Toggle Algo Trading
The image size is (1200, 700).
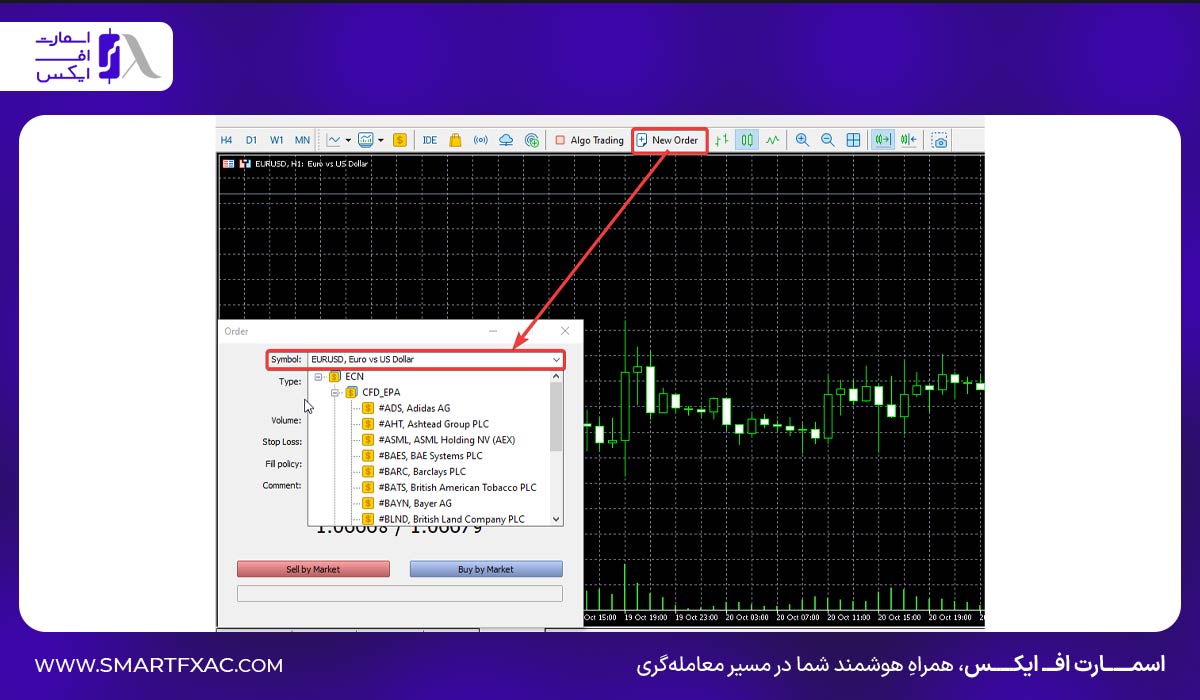coord(589,141)
